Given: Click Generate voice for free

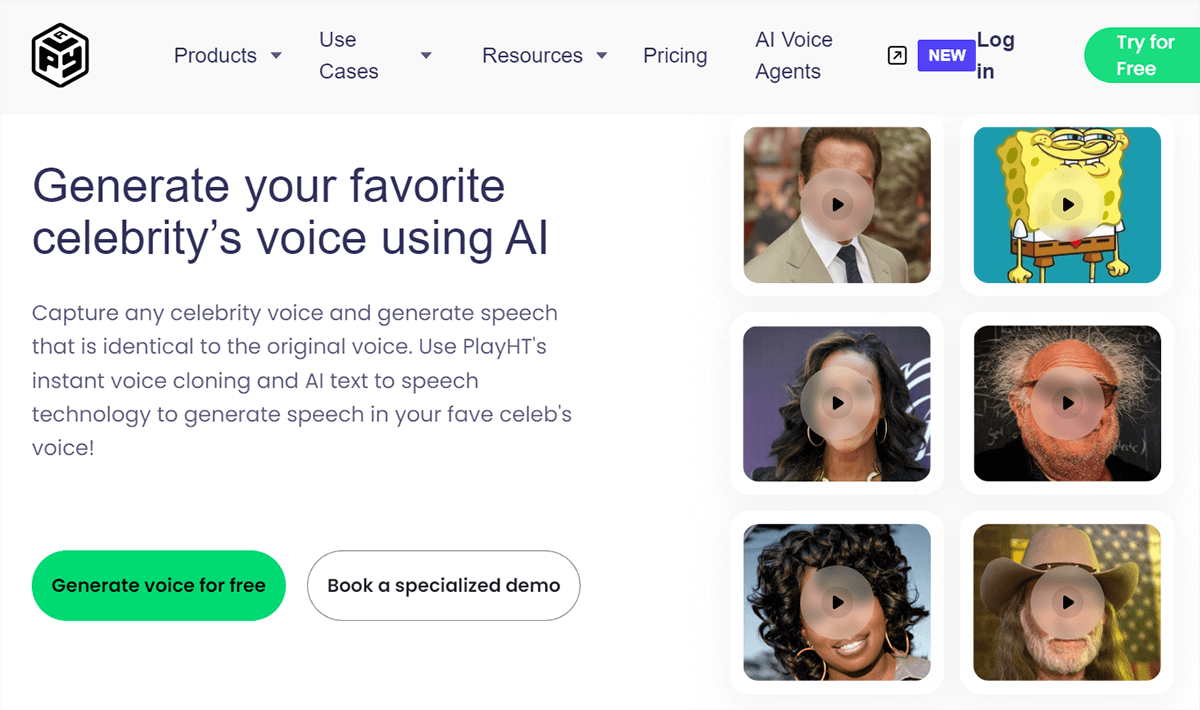Looking at the screenshot, I should 158,585.
